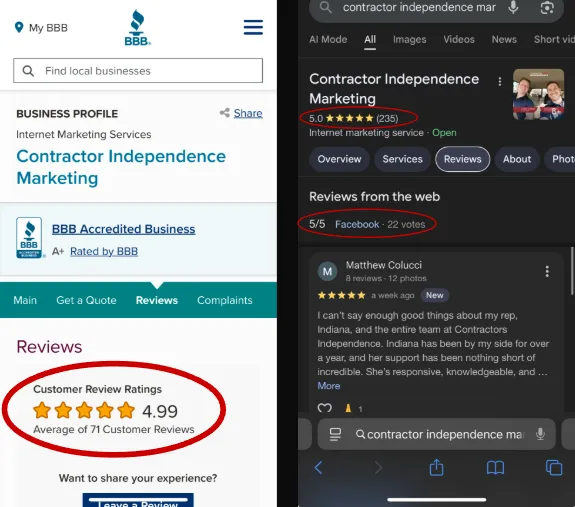Screen dimensions: 575x507
Task: Click the 4.99 rating value
Action: (x=160, y=411)
